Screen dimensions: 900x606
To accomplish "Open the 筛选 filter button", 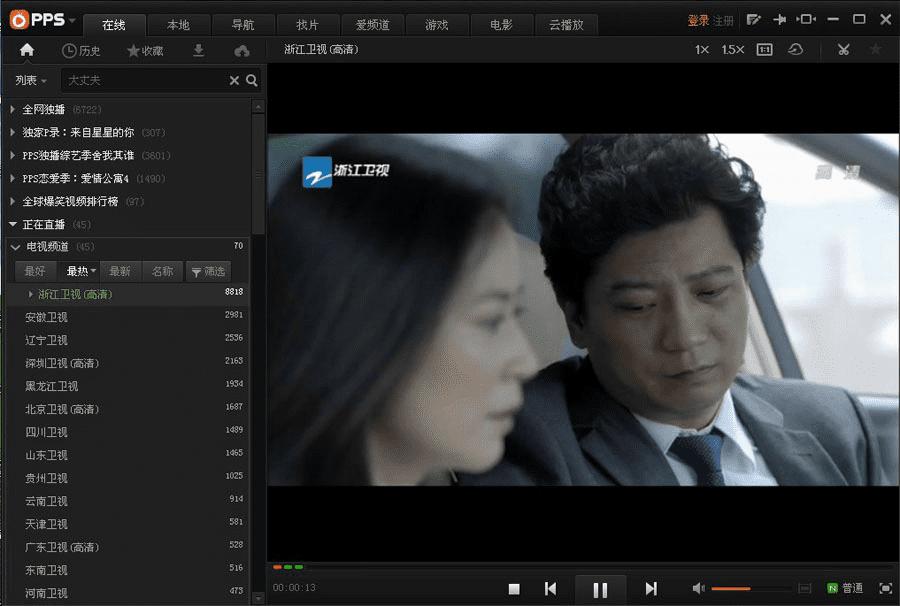I will click(208, 271).
